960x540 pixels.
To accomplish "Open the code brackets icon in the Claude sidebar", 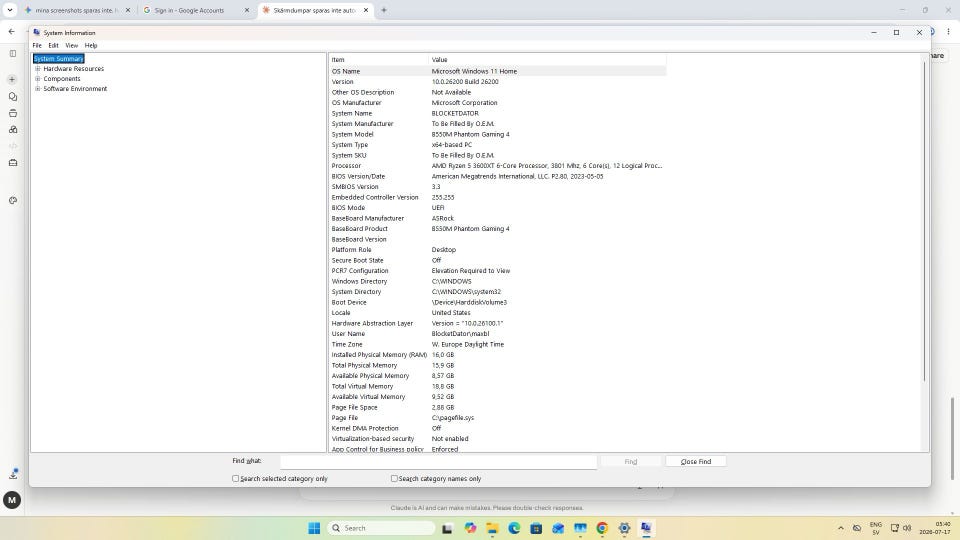I will click(x=13, y=146).
